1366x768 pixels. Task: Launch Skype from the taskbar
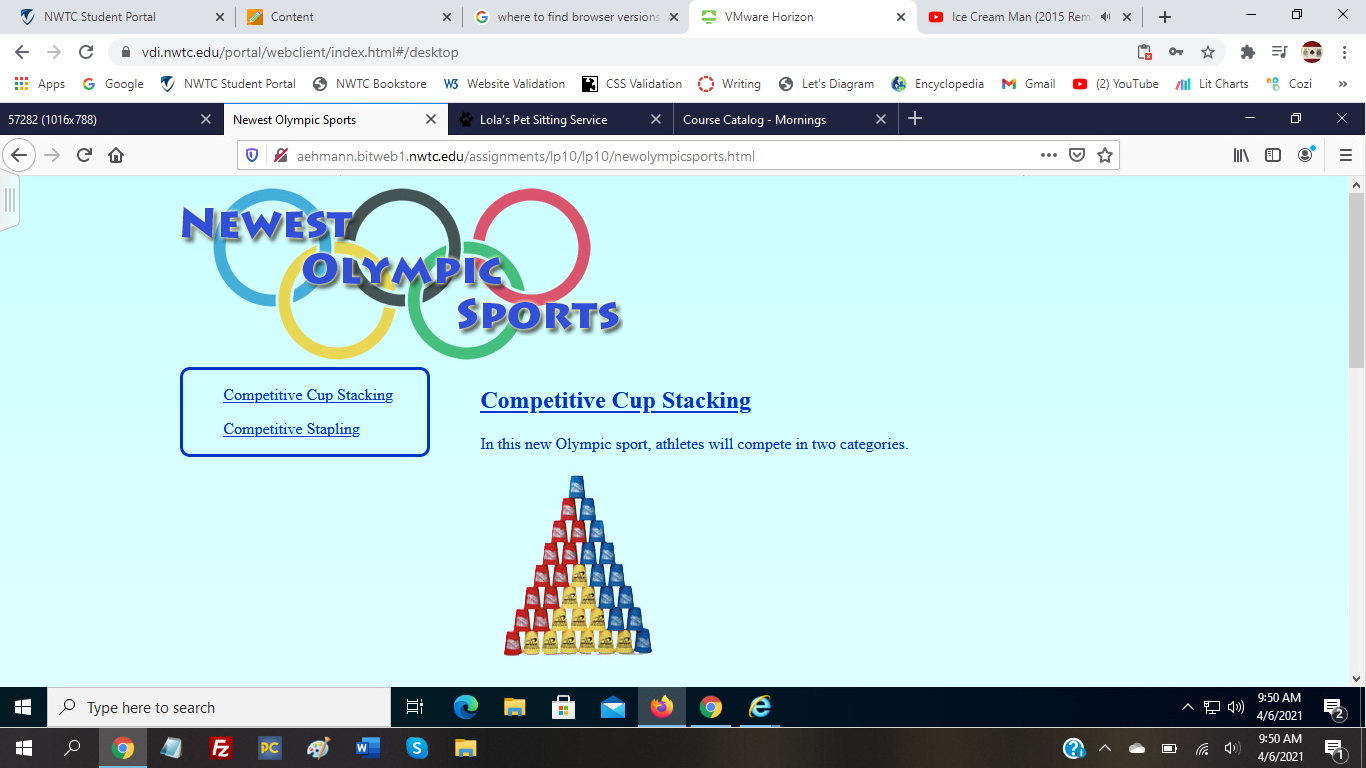click(417, 747)
